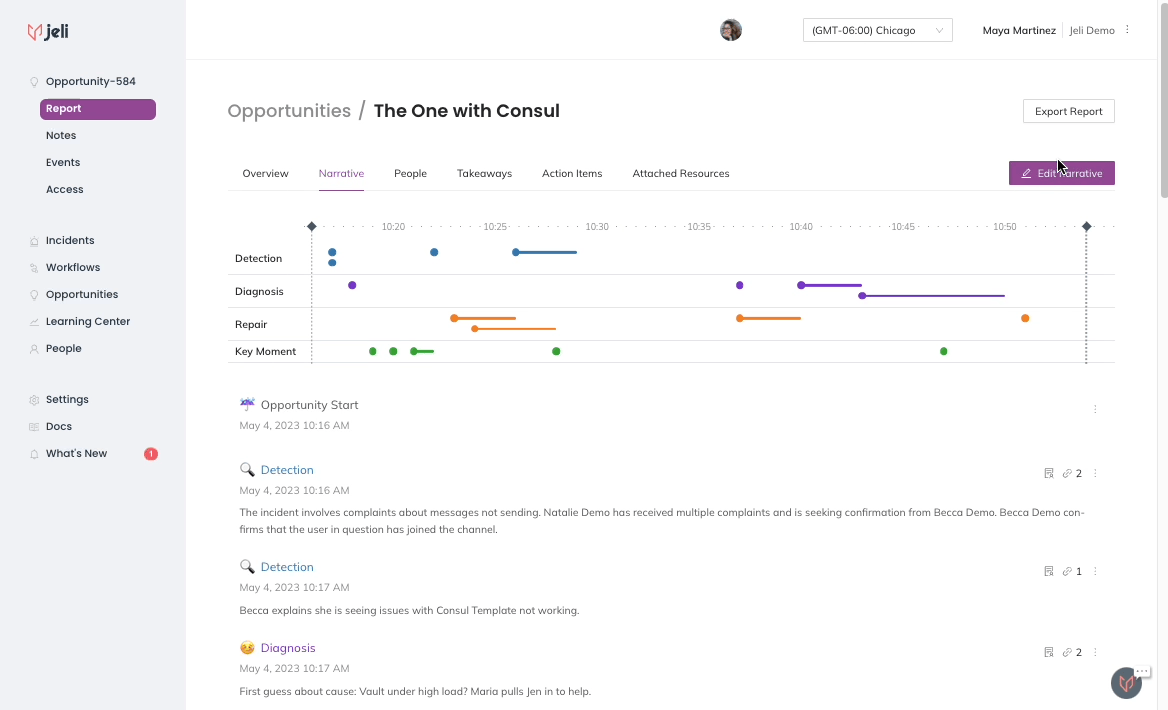1168x710 pixels.
Task: Open options menu for second Detection event
Action: 1095,571
